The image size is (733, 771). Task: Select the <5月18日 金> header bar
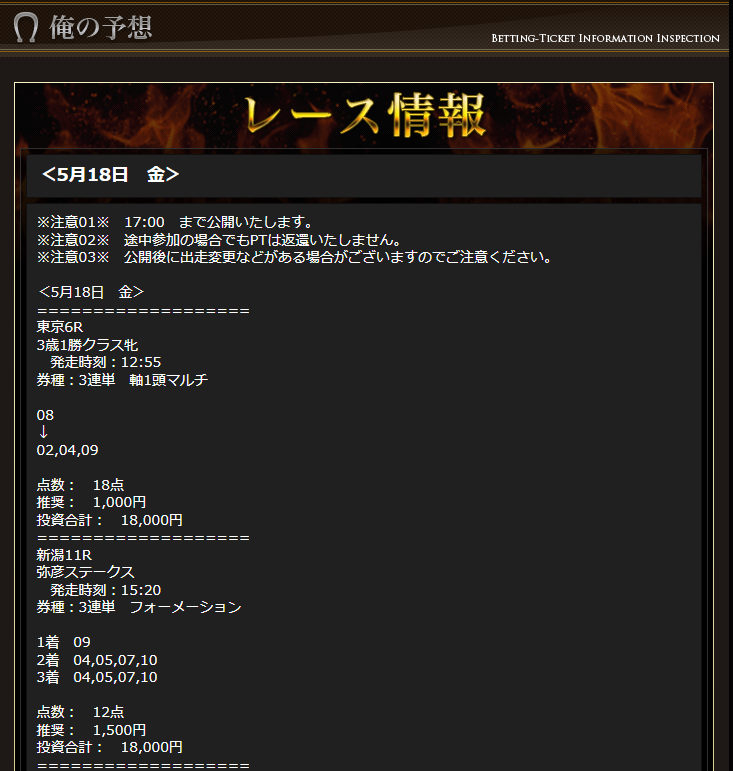click(x=364, y=175)
